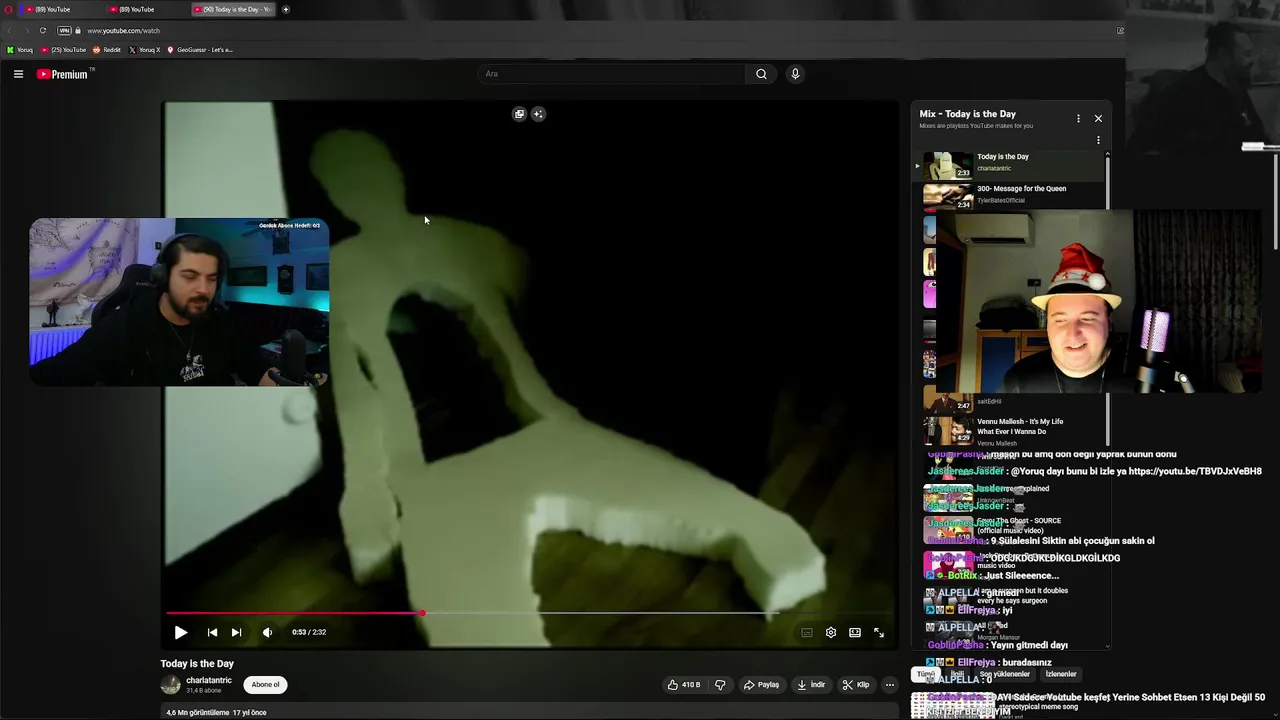Open the Reddit bookmark
The width and height of the screenshot is (1280, 720).
coord(107,50)
